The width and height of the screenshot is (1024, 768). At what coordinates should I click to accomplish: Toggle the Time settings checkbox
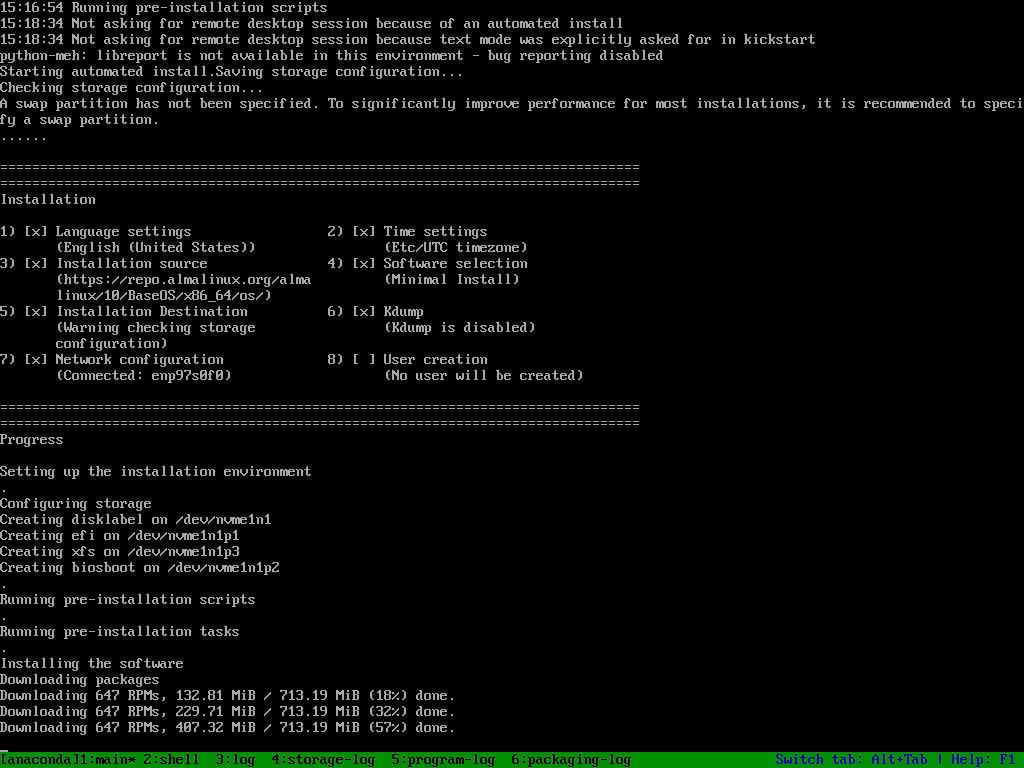[364, 232]
